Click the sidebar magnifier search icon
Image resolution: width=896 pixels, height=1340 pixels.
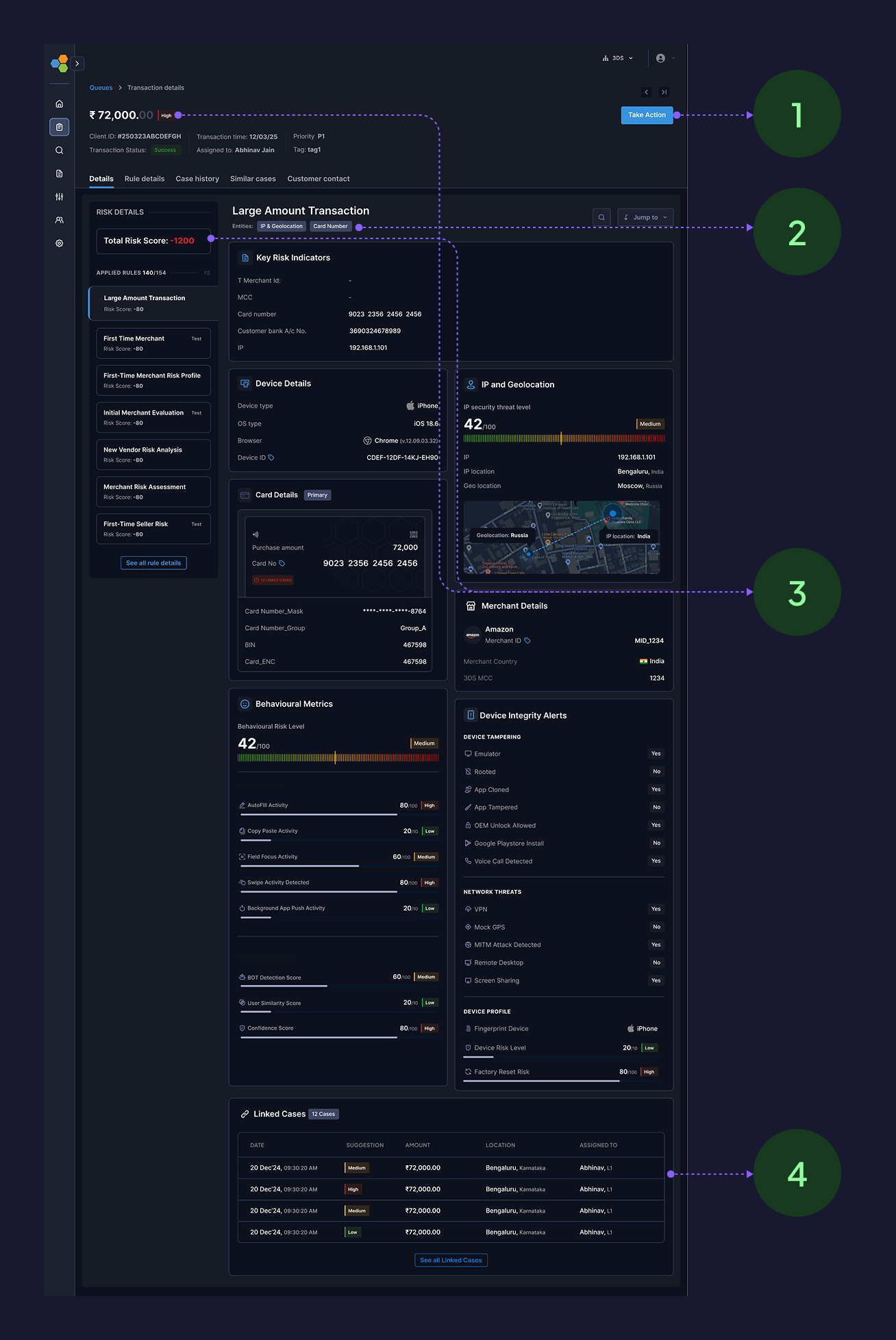(60, 151)
